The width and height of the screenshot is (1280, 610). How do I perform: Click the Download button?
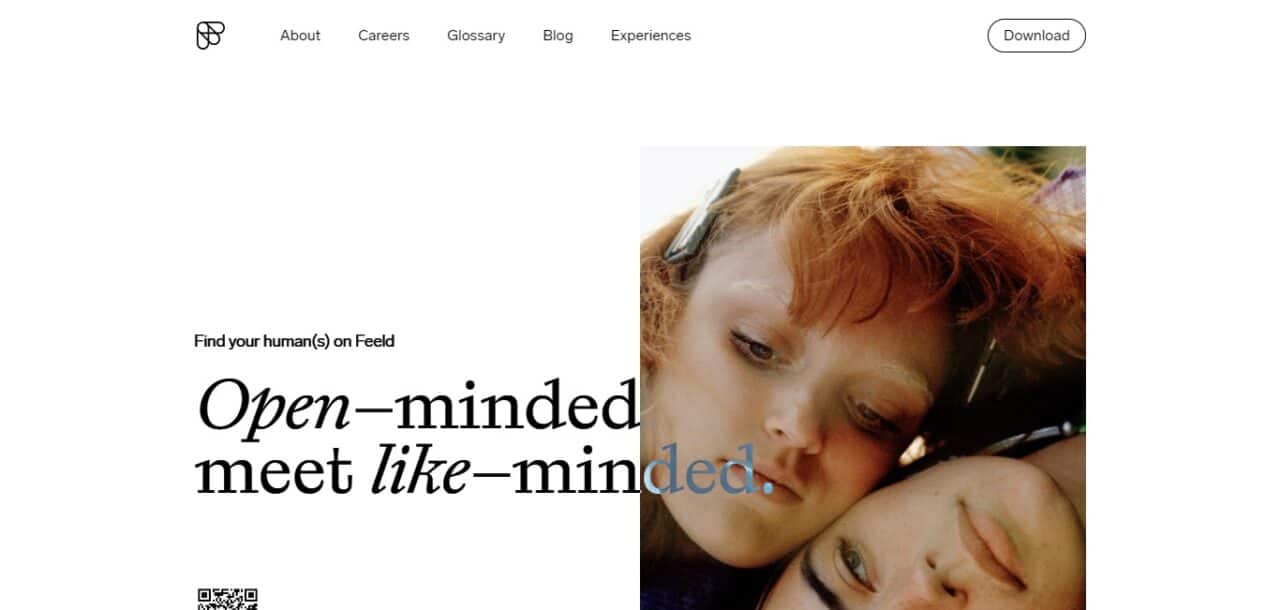click(1037, 35)
